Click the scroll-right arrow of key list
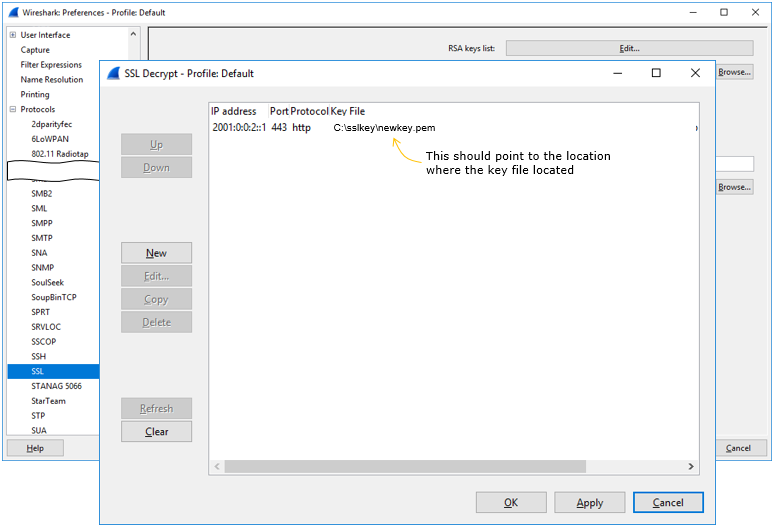Viewport: 775px width, 529px height. point(691,466)
